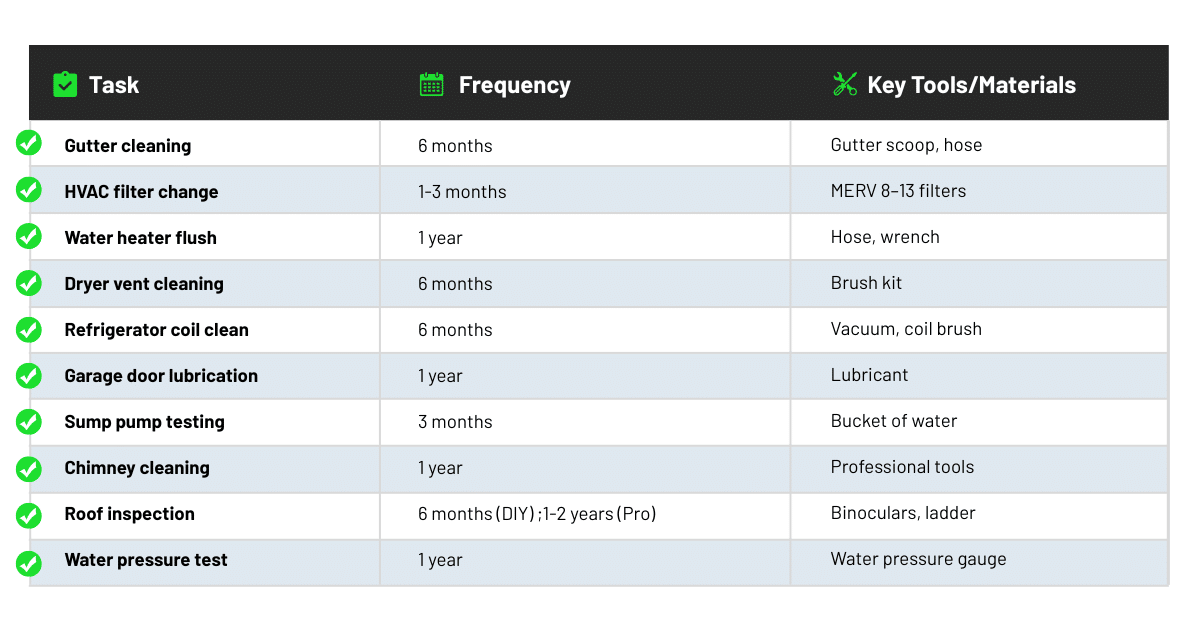Toggle the check for Sump pump testing
The width and height of the screenshot is (1200, 628).
(29, 421)
